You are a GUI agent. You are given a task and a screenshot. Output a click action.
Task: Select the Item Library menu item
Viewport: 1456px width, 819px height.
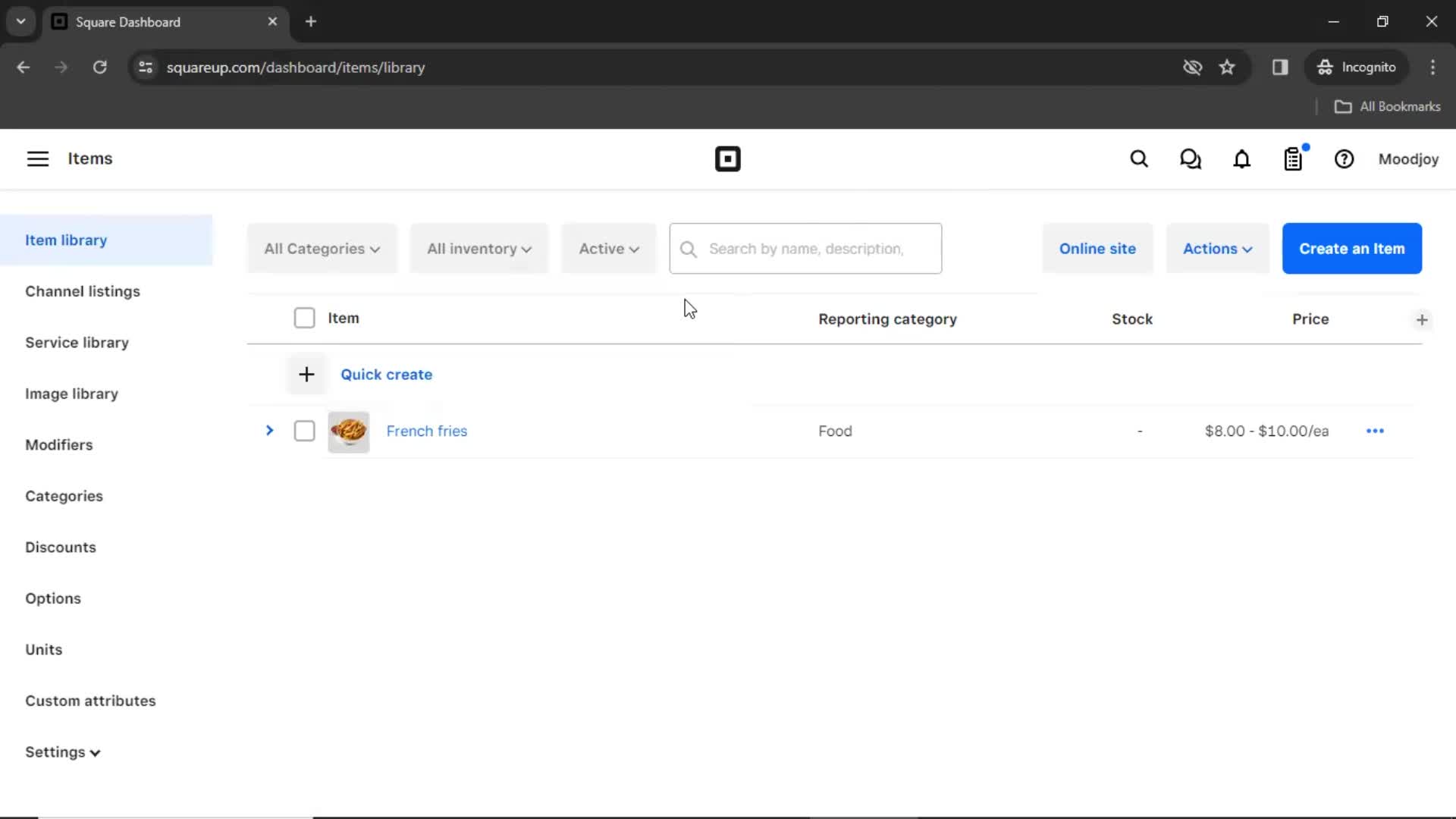pos(66,239)
